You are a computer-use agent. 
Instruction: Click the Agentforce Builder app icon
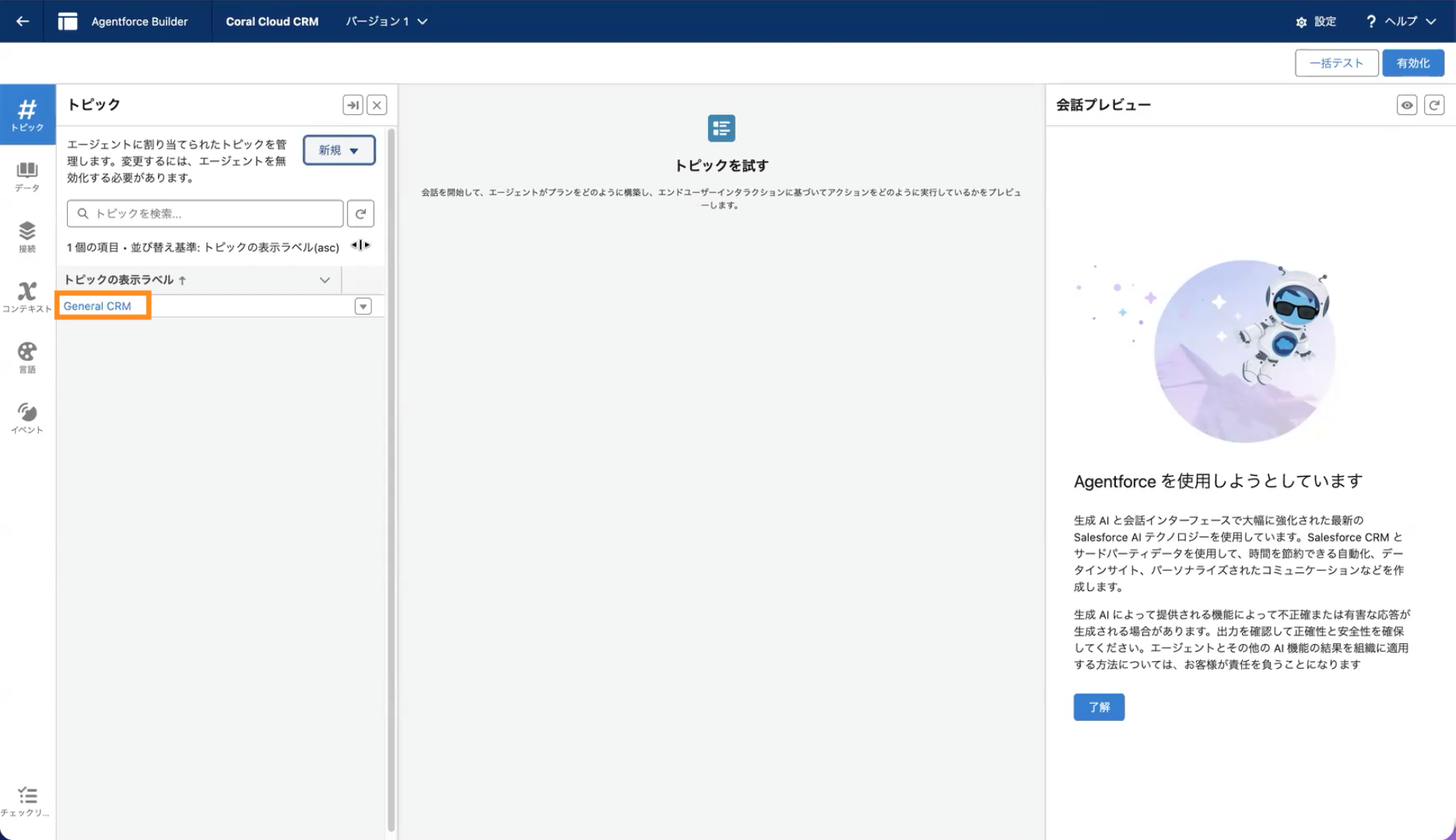tap(68, 21)
